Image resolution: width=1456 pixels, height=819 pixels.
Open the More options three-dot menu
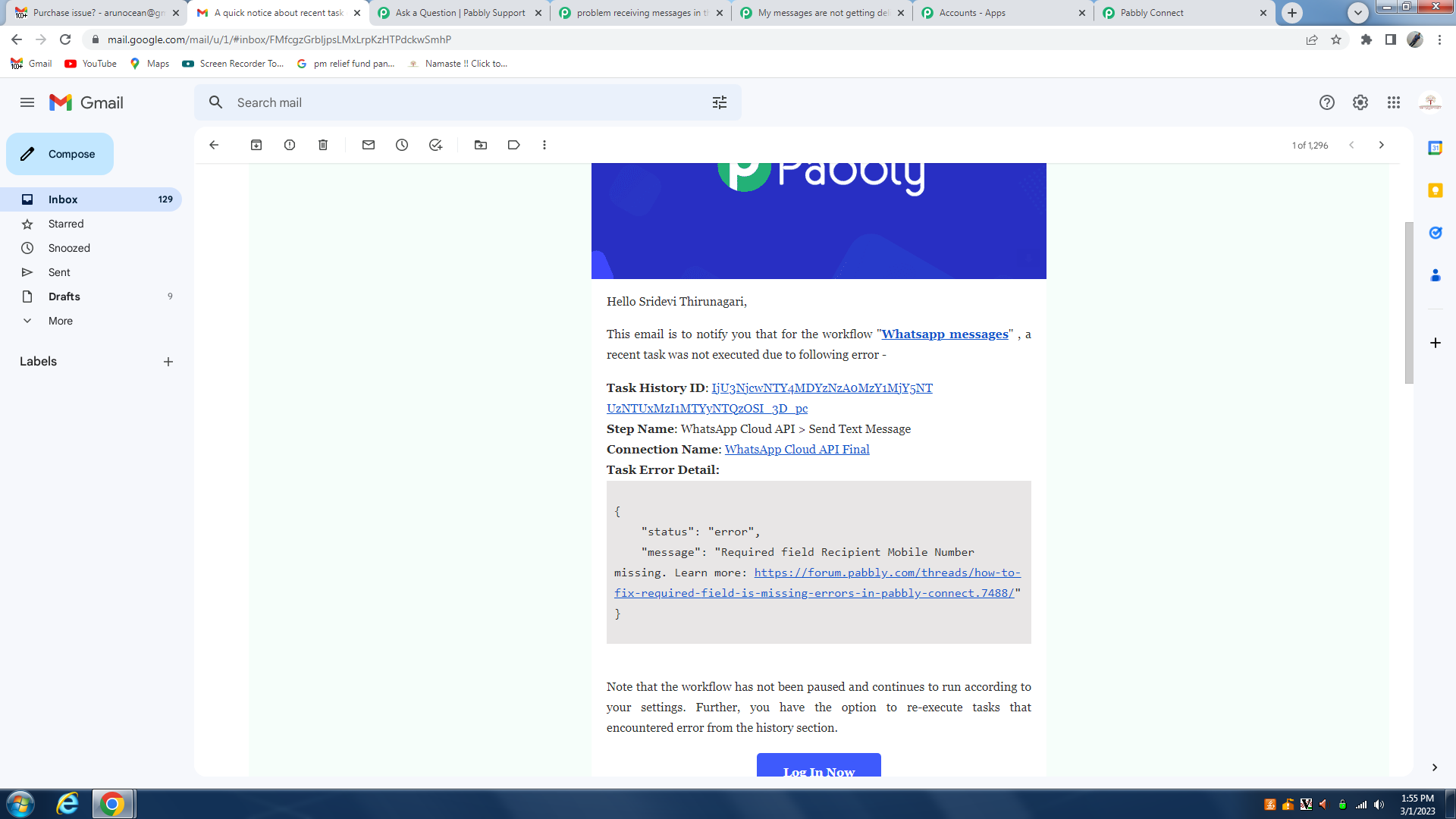[x=544, y=145]
